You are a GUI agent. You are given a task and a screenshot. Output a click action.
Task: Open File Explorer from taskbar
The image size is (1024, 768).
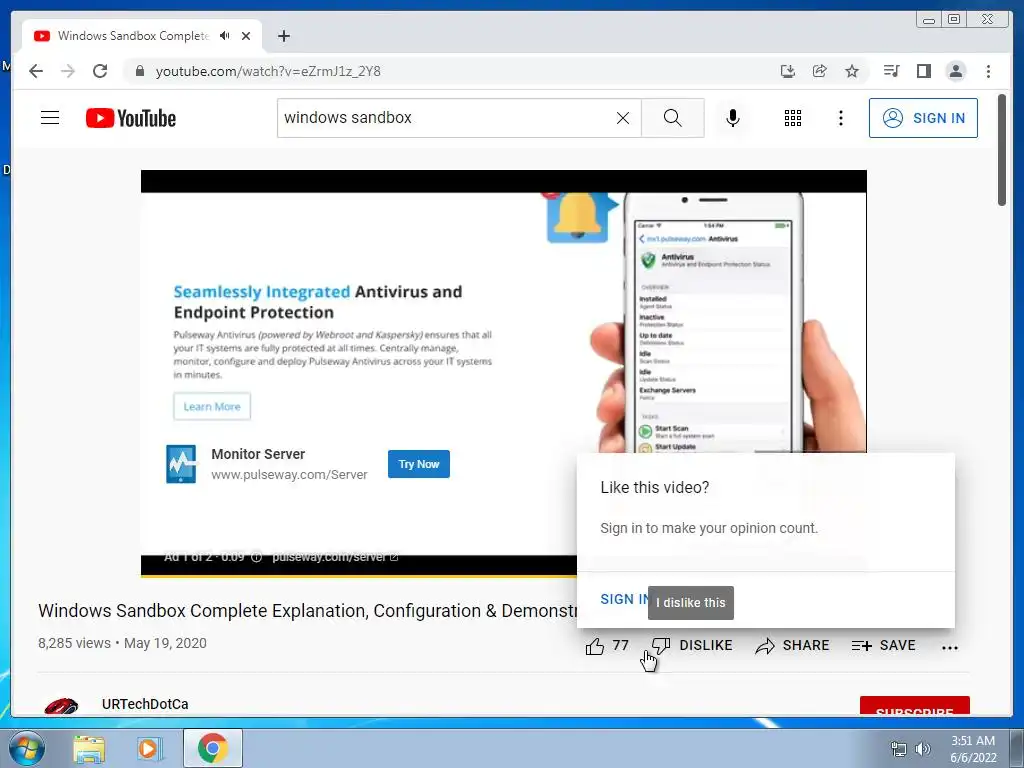[x=89, y=749]
